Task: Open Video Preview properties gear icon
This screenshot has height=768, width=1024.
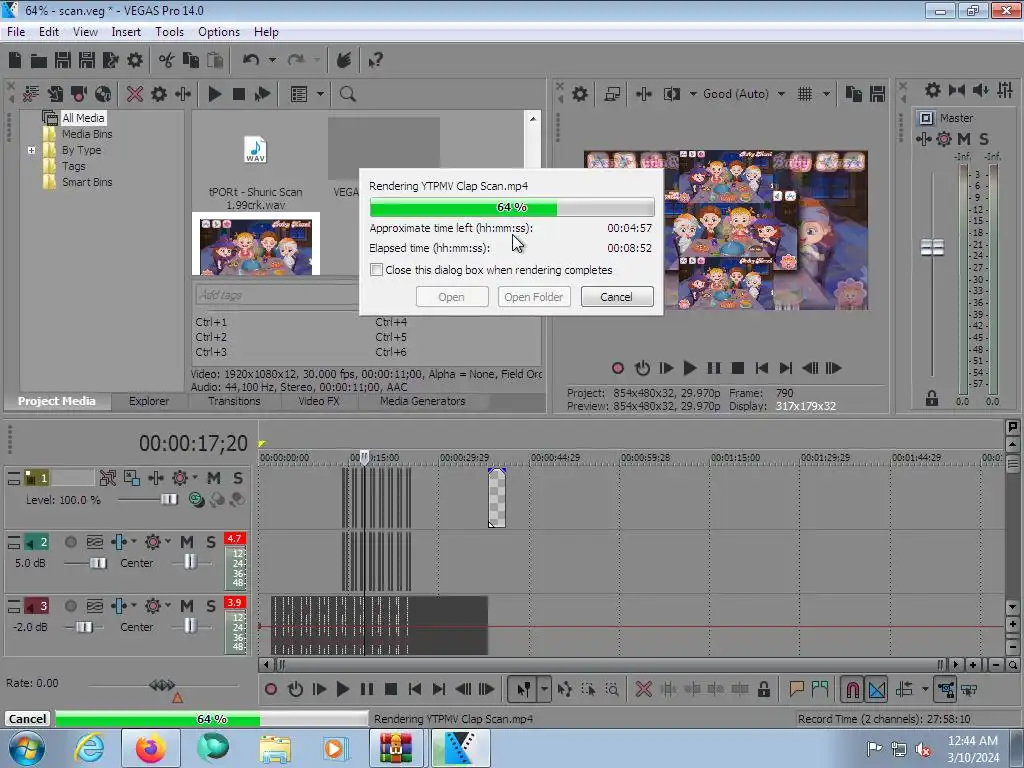Action: tap(579, 94)
